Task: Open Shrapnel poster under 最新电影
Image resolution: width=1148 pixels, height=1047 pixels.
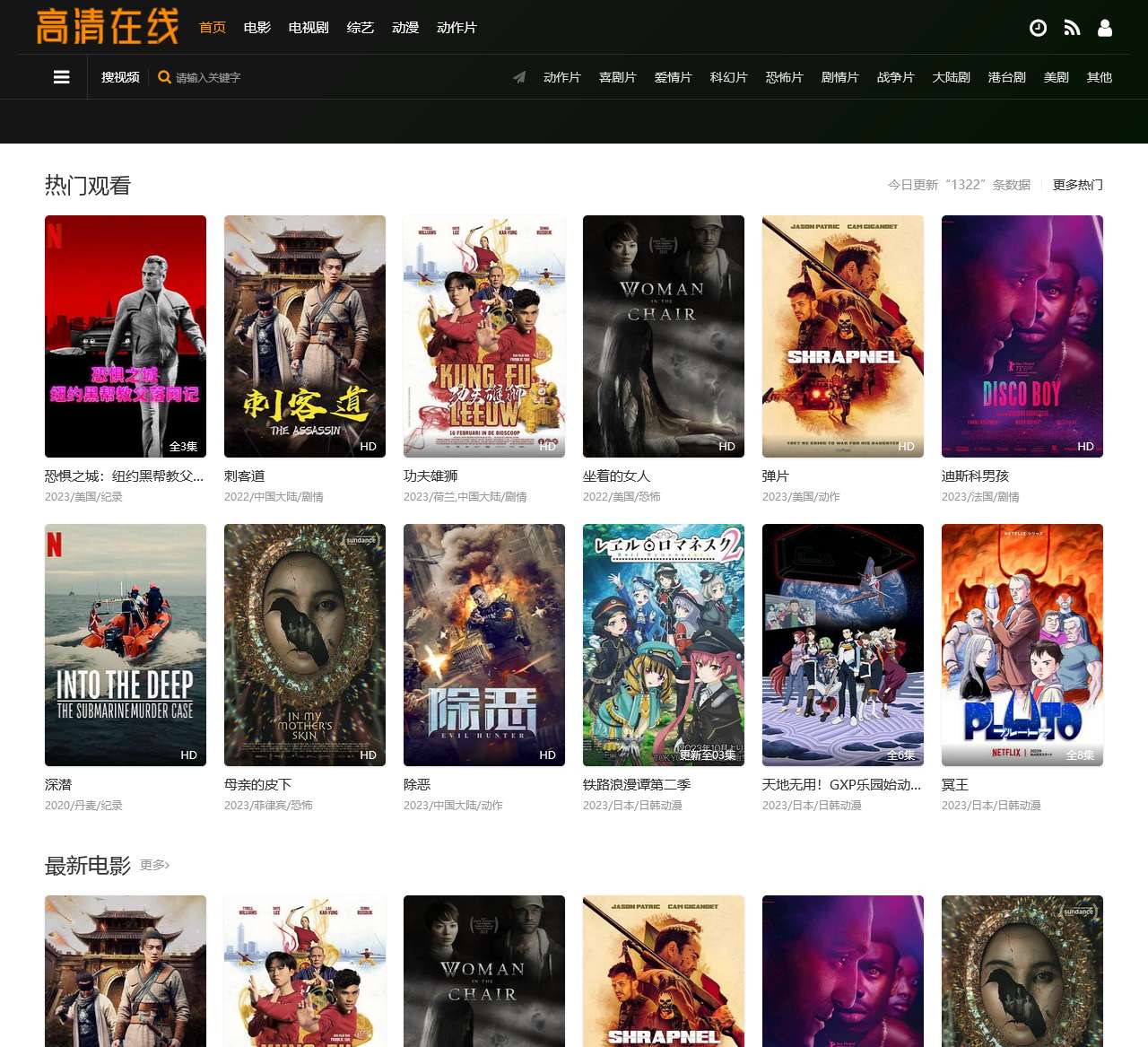Action: click(664, 971)
